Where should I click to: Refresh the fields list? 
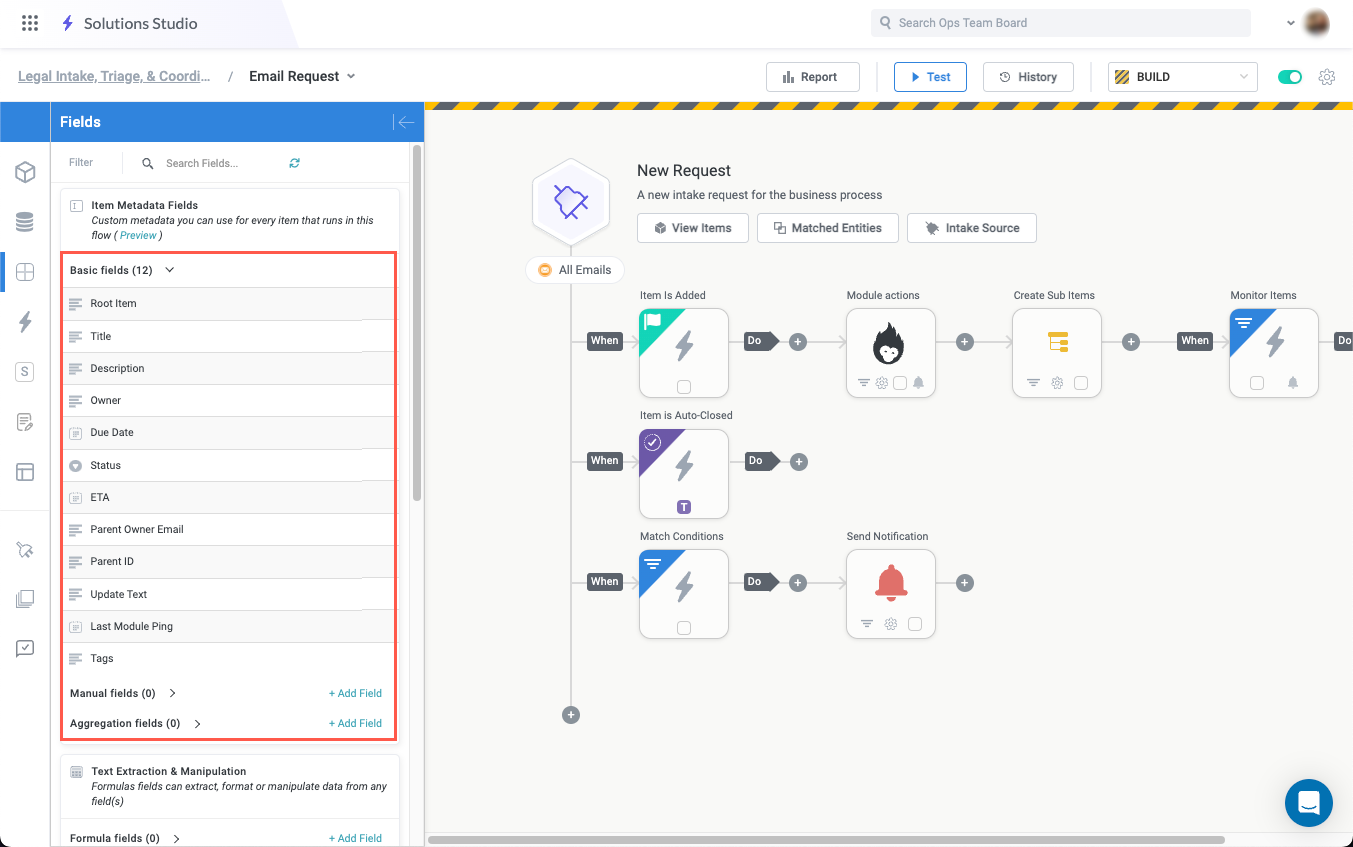(x=294, y=163)
